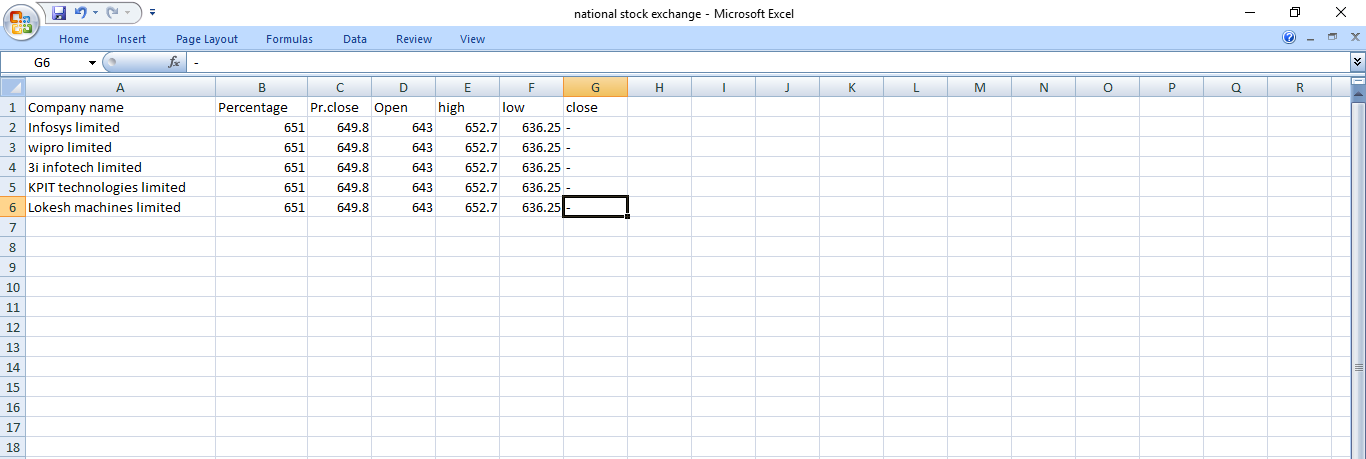The width and height of the screenshot is (1366, 459).
Task: Click the active cell G6
Action: point(596,207)
